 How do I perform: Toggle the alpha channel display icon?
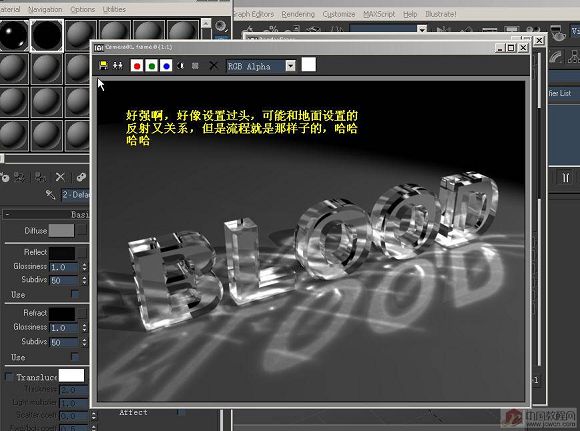[181, 66]
